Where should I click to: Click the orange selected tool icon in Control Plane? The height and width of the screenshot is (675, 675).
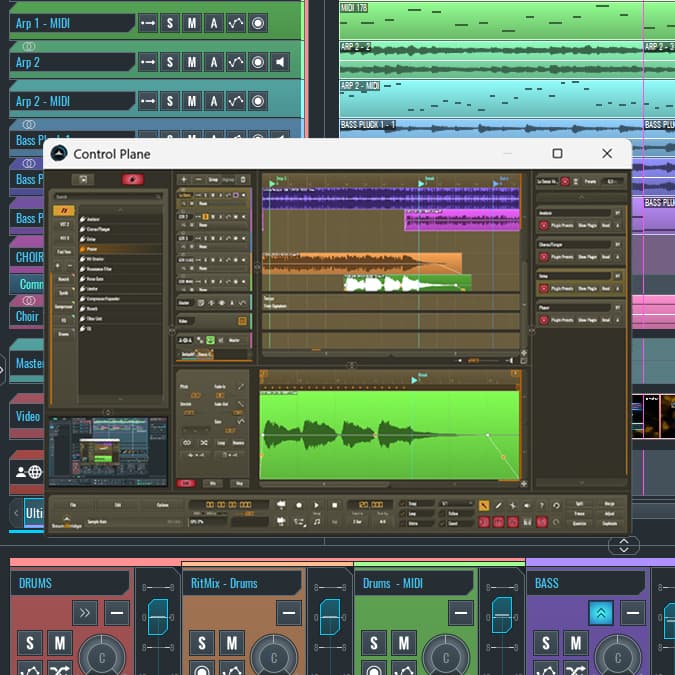pyautogui.click(x=483, y=505)
